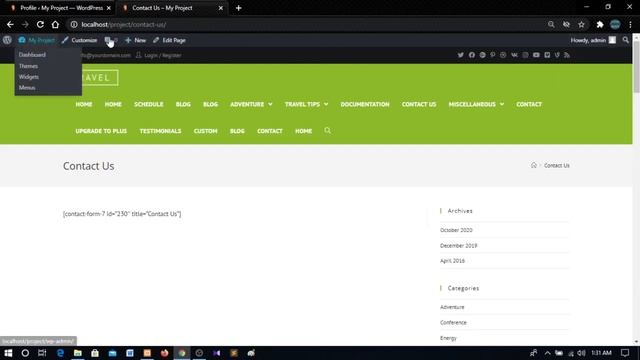Screen dimensions: 640x360
Task: Open the Conference category link
Action: 453,322
